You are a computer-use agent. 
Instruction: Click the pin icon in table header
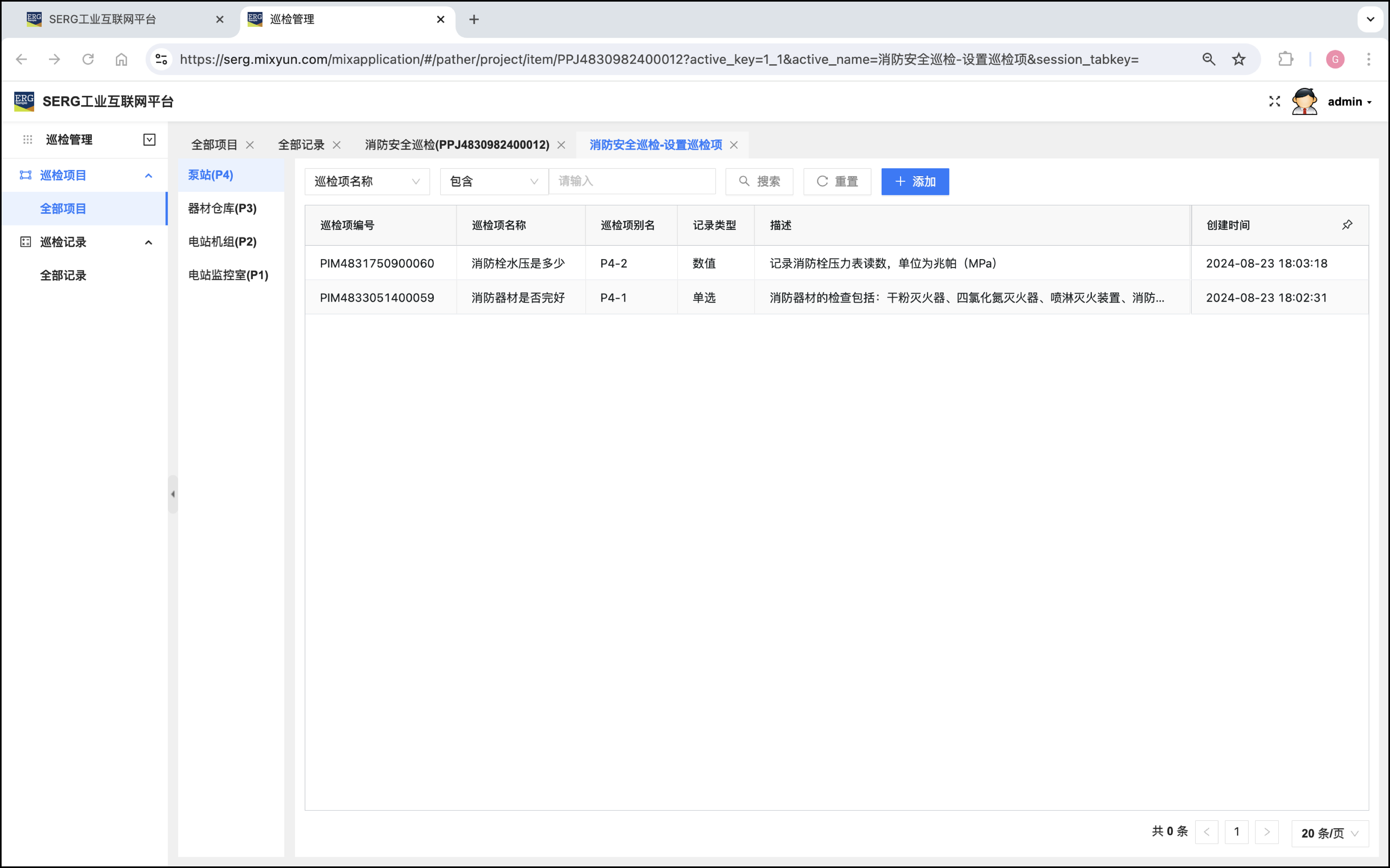click(1347, 225)
